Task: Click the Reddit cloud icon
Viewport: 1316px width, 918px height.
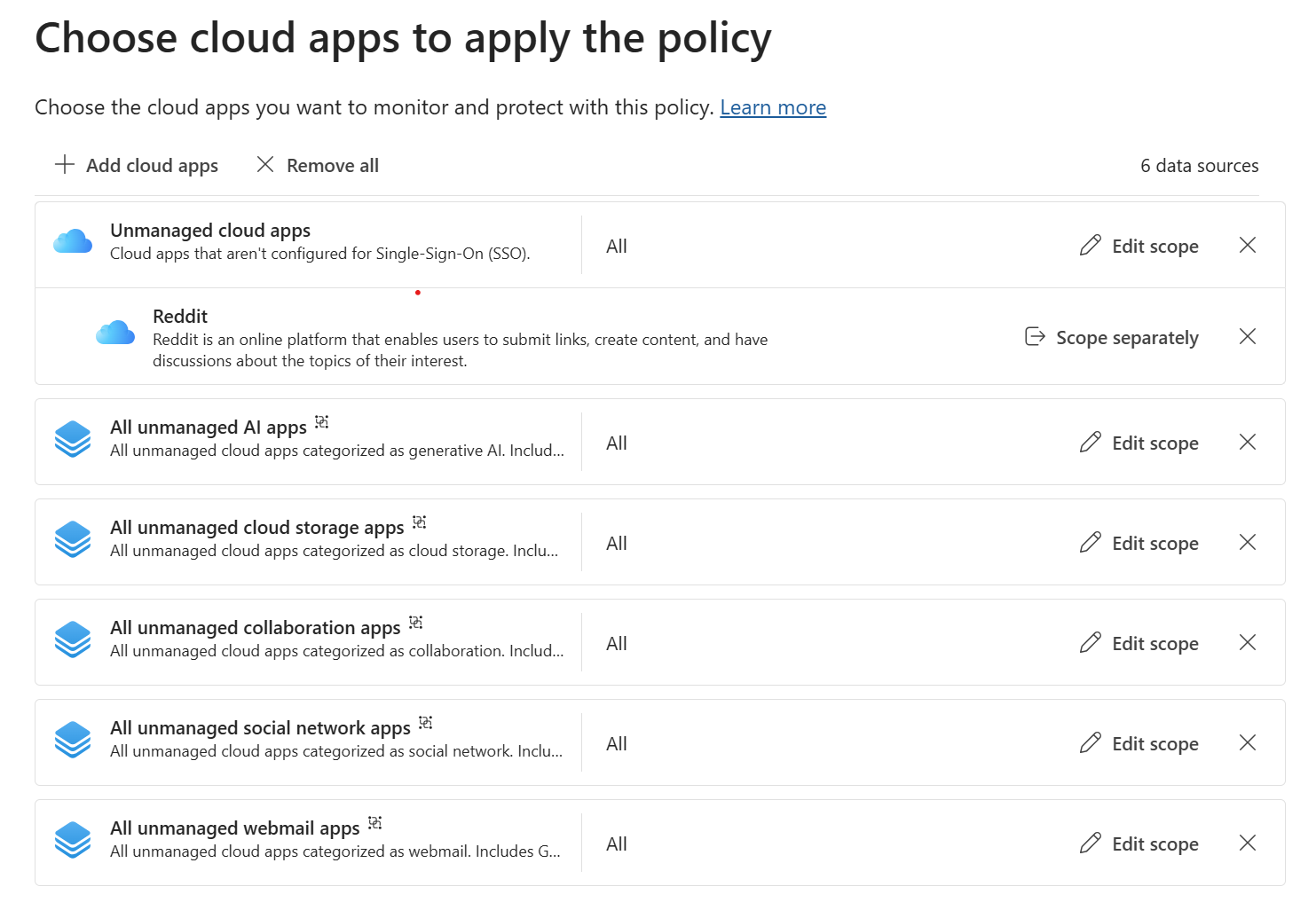Action: (114, 332)
